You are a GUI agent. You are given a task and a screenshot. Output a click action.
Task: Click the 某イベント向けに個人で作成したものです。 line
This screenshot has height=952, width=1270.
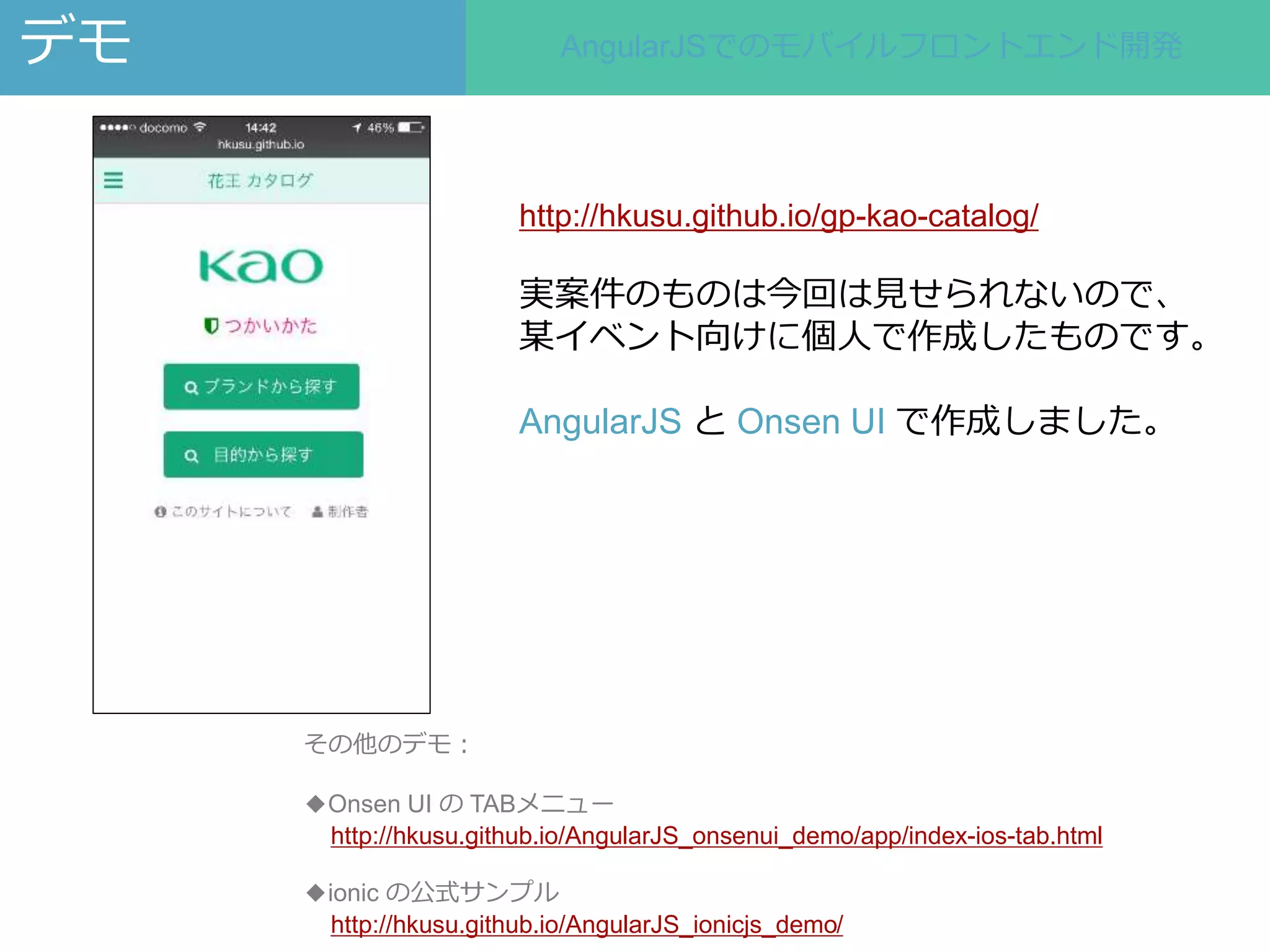click(x=863, y=336)
